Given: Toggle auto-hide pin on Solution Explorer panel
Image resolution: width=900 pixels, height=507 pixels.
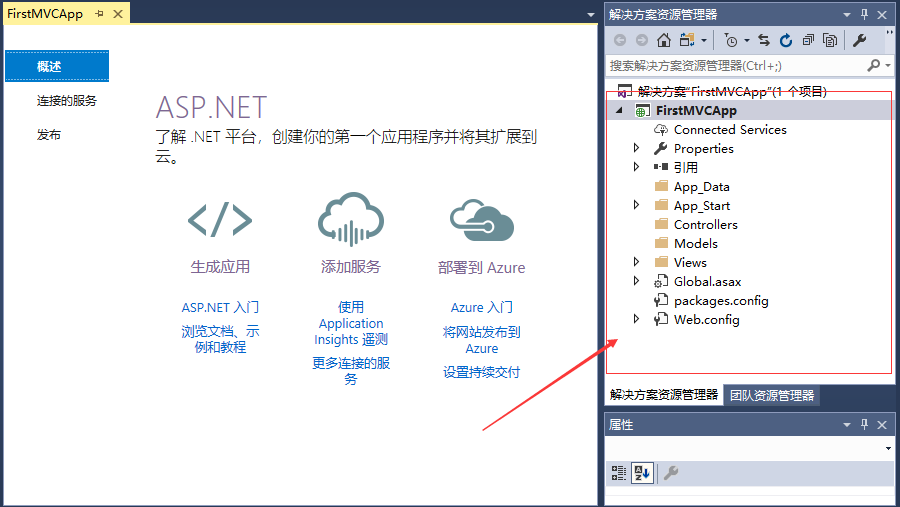Looking at the screenshot, I should coord(864,15).
